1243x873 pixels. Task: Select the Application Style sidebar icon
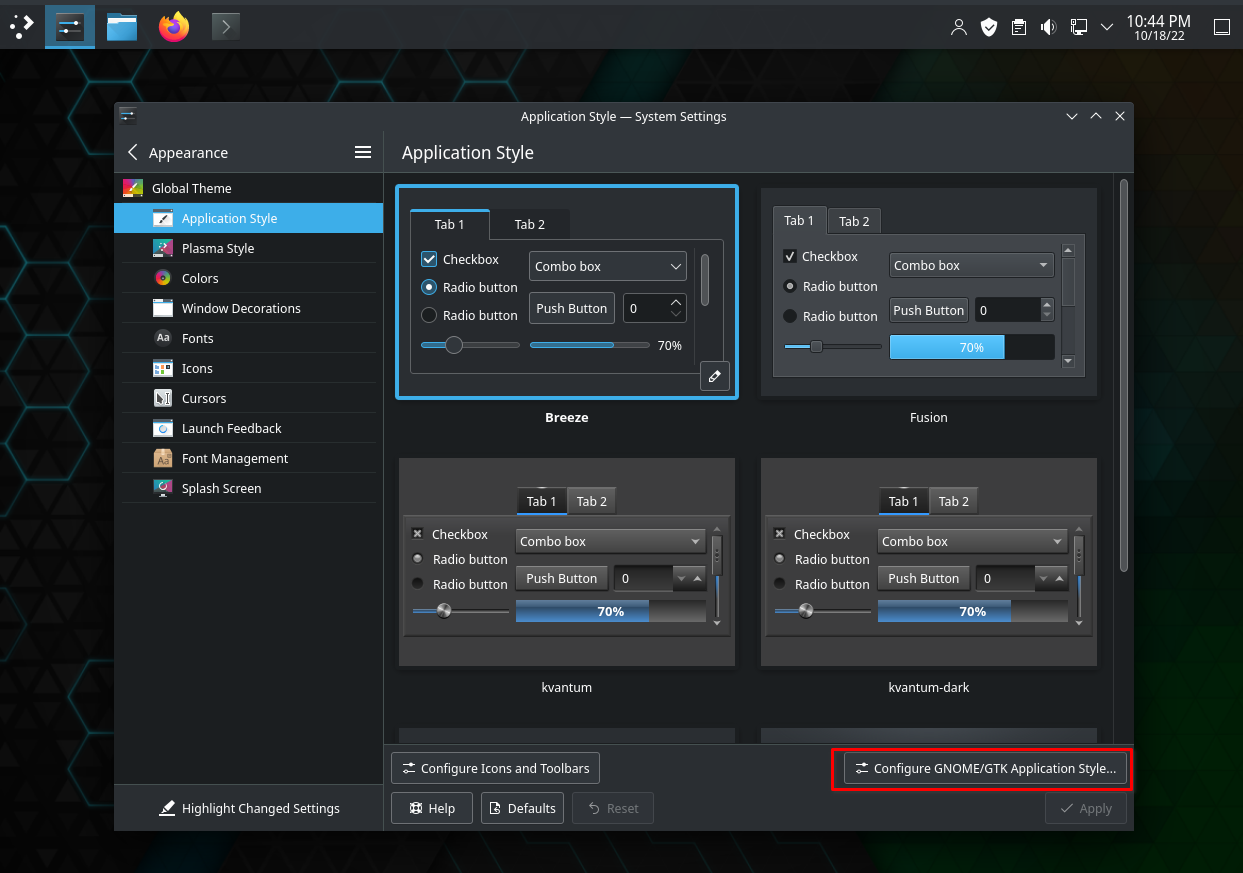[x=163, y=218]
